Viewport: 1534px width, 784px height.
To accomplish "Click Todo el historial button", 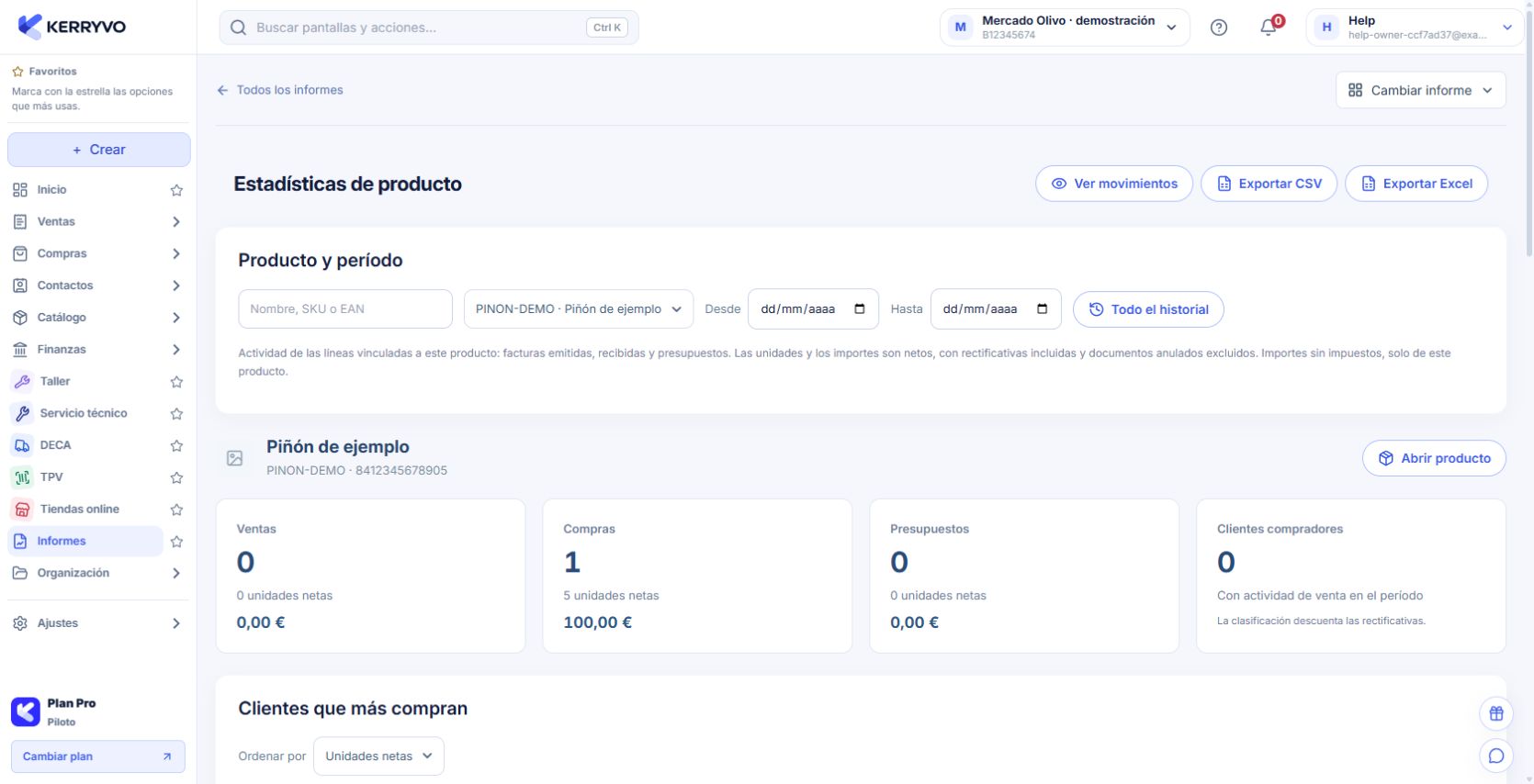I will click(x=1148, y=309).
